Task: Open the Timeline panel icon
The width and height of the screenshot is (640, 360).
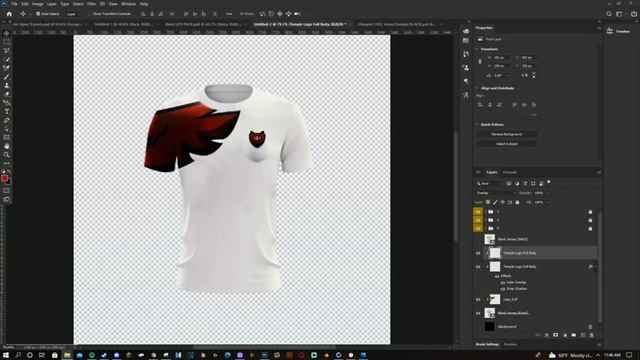Action: pos(609,31)
